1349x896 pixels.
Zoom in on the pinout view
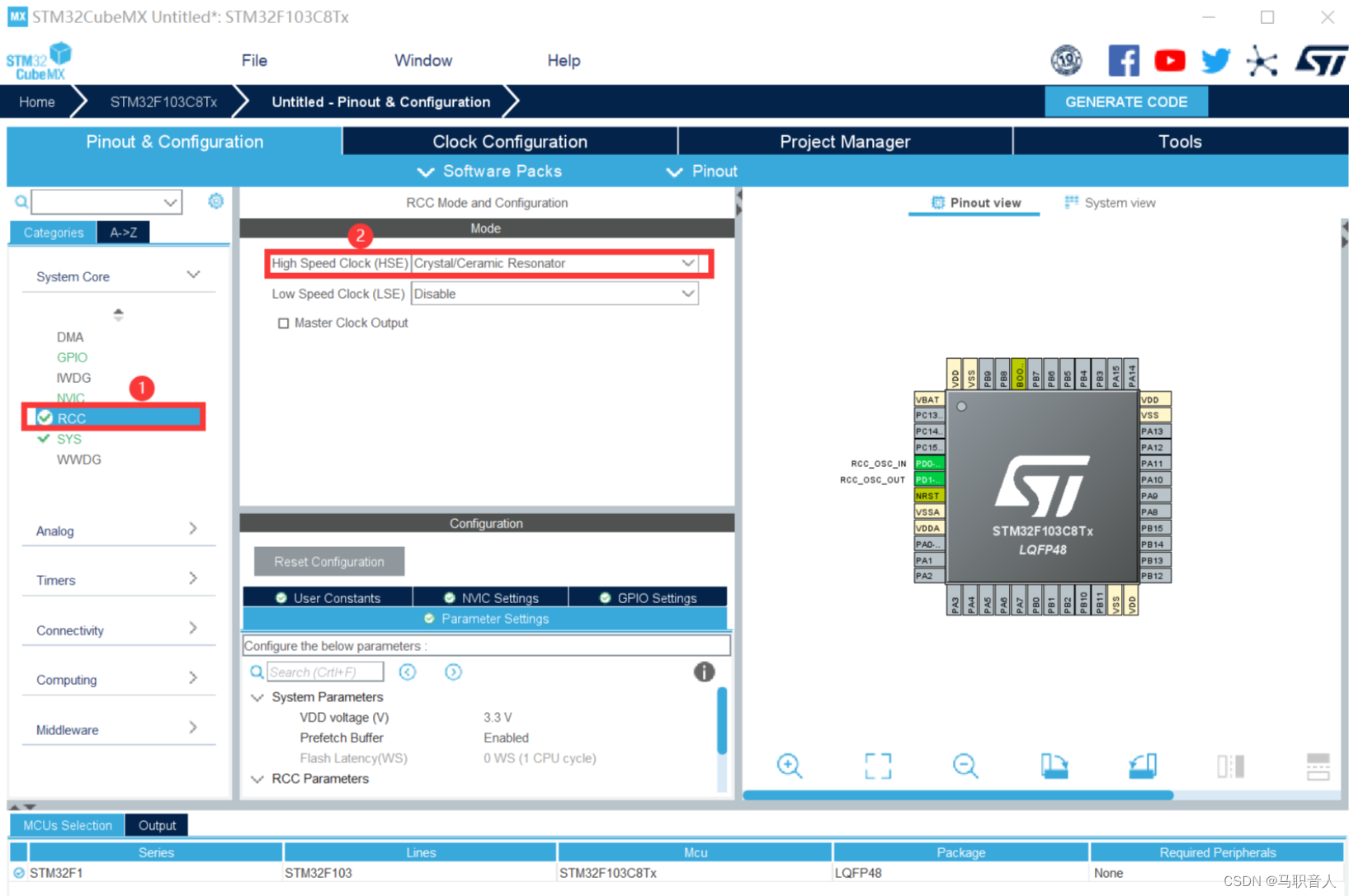click(x=790, y=766)
